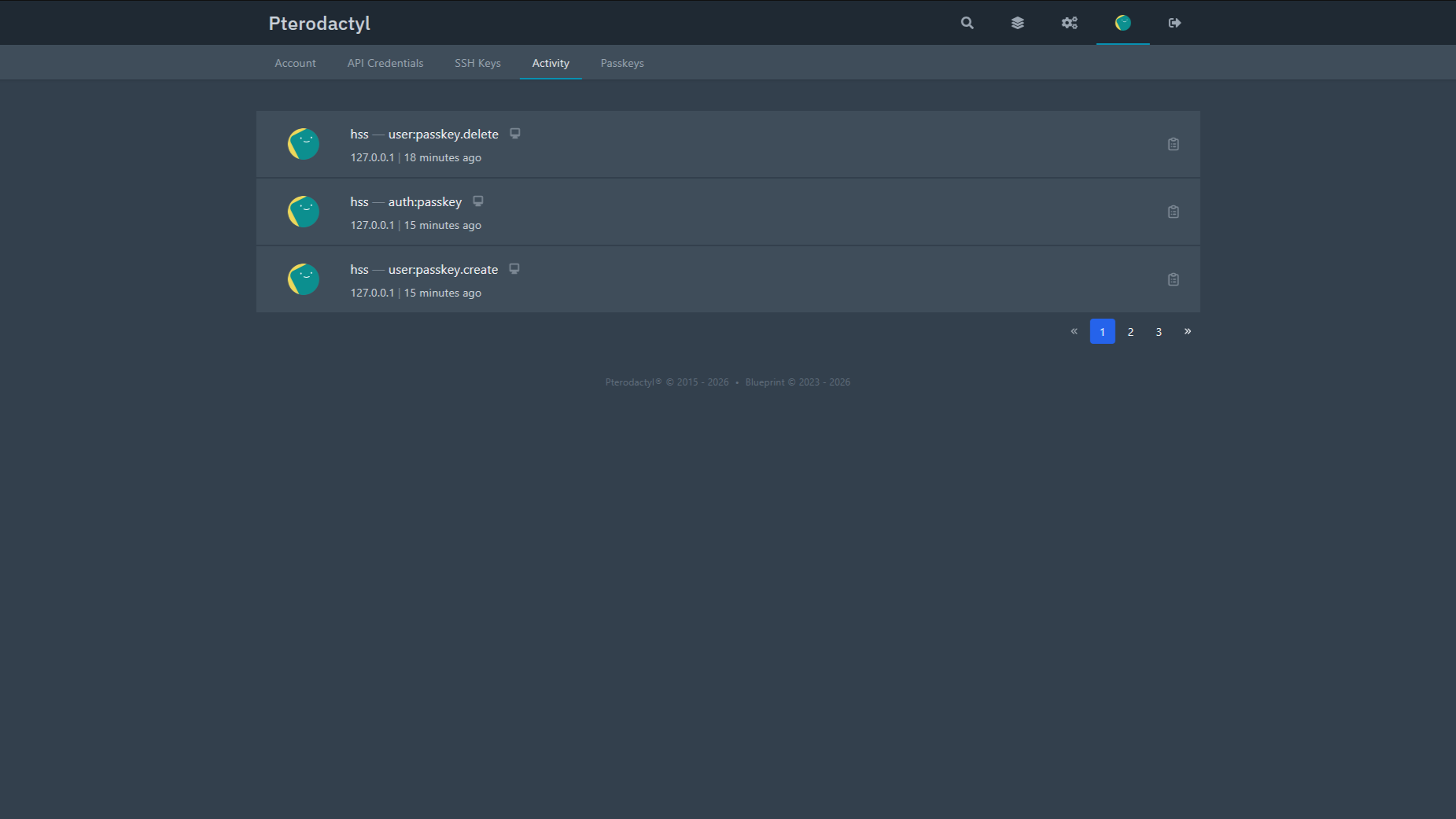
Task: Filter by the user:passkey.create event link
Action: pyautogui.click(x=443, y=269)
